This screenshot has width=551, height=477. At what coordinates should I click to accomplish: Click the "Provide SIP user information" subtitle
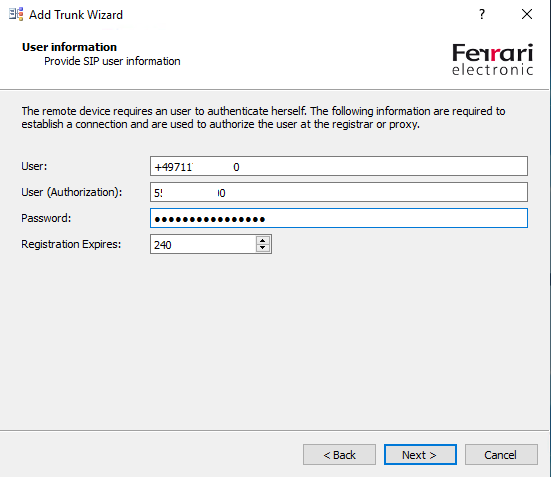pos(112,62)
